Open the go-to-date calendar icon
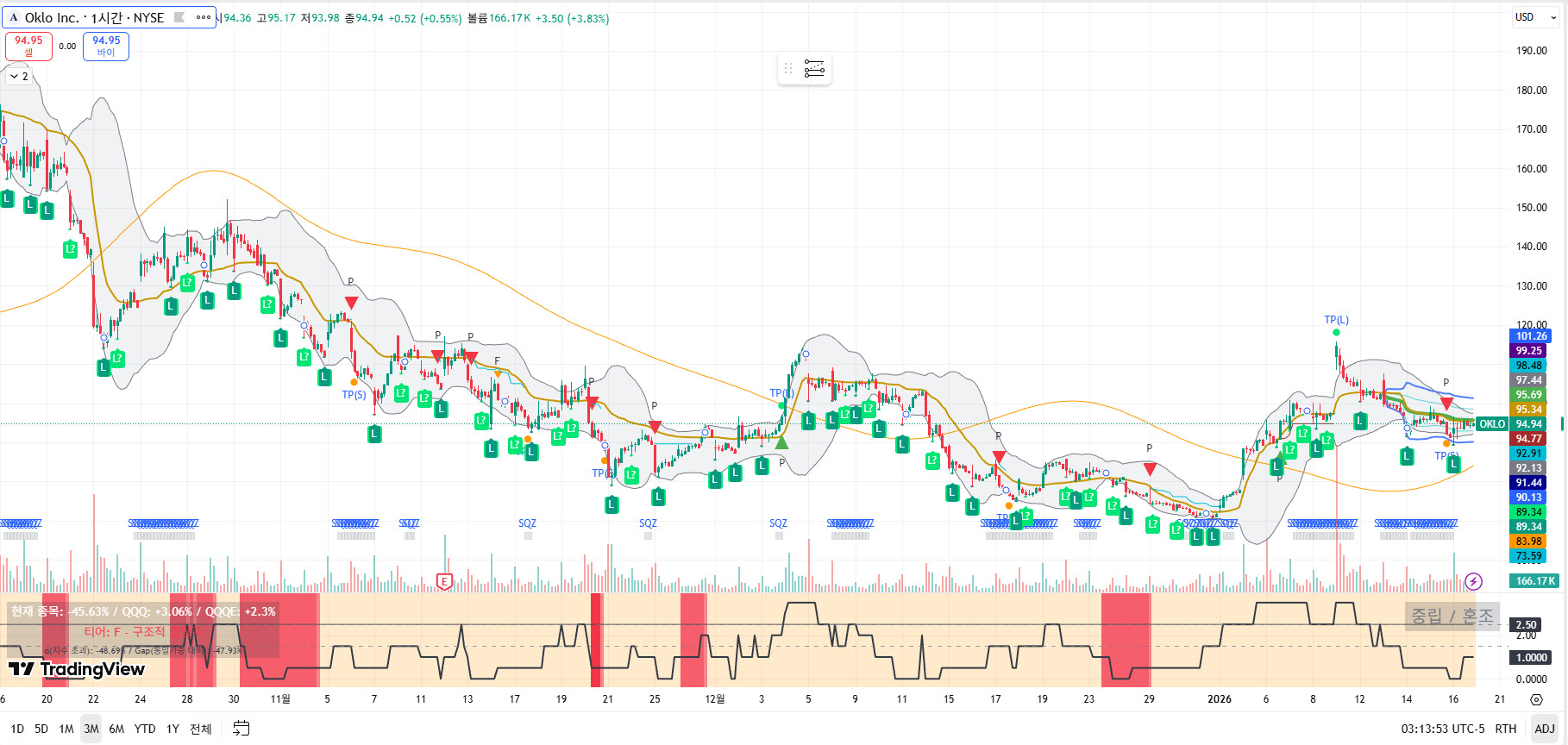 coord(241,729)
